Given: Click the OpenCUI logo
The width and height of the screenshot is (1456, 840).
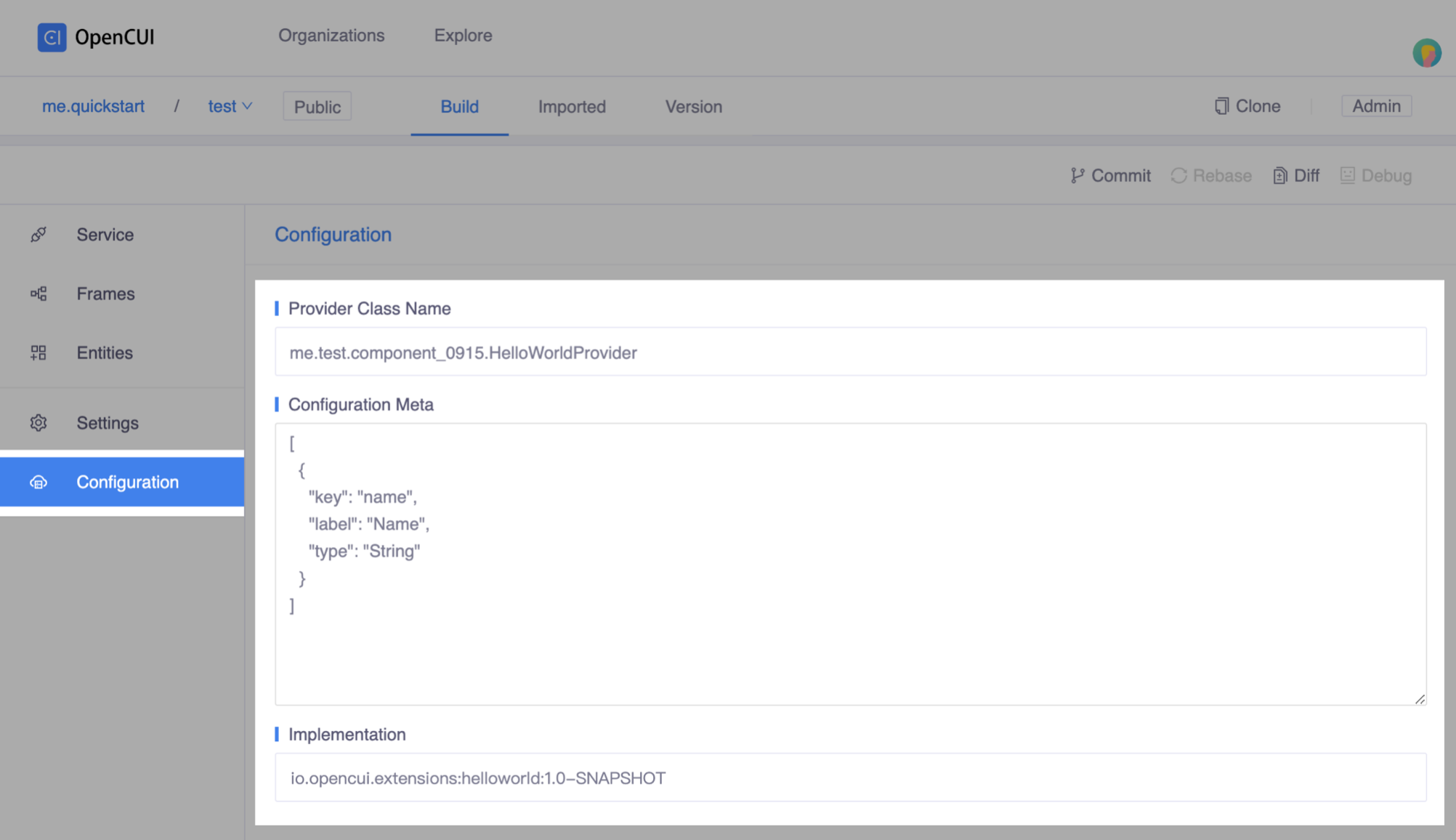Looking at the screenshot, I should pos(94,37).
